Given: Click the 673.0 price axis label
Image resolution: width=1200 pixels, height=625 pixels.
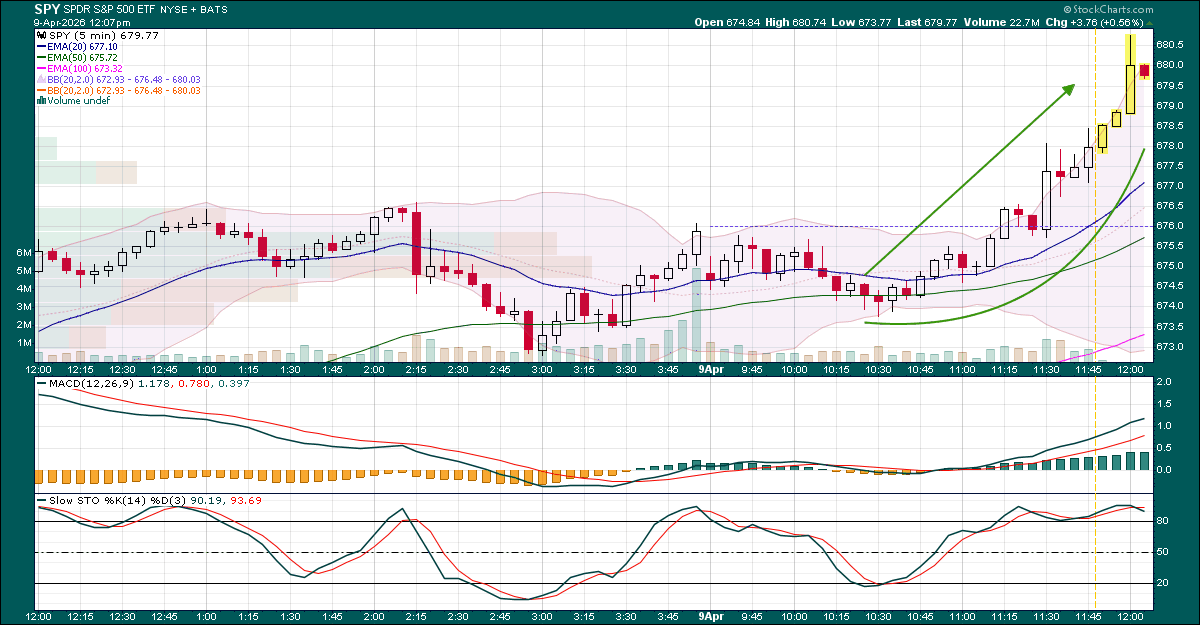Looking at the screenshot, I should coord(1170,347).
